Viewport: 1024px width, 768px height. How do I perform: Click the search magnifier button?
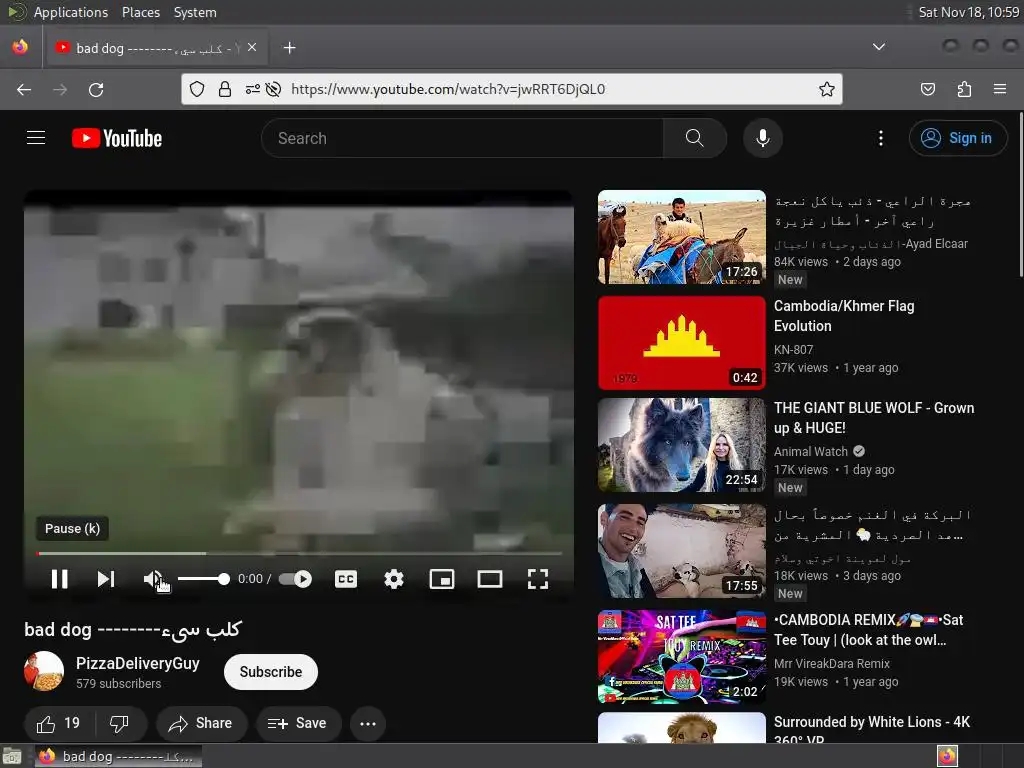tap(695, 138)
